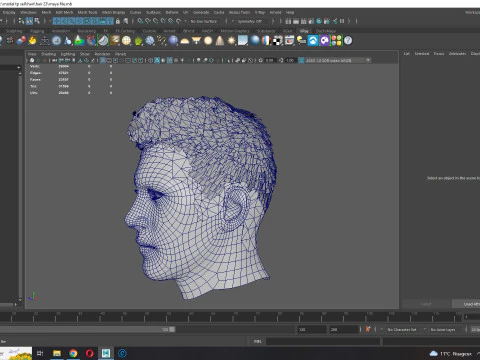Click the beige grid sphere shelf icon
Screen dimensions: 480x360
point(126,41)
